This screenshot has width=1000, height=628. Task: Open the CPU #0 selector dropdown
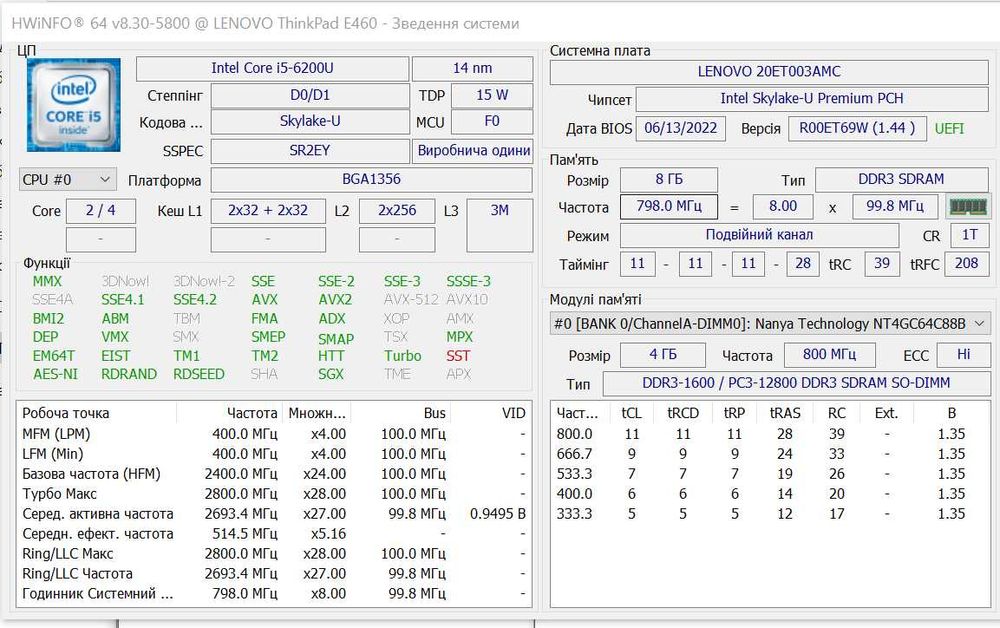68,180
